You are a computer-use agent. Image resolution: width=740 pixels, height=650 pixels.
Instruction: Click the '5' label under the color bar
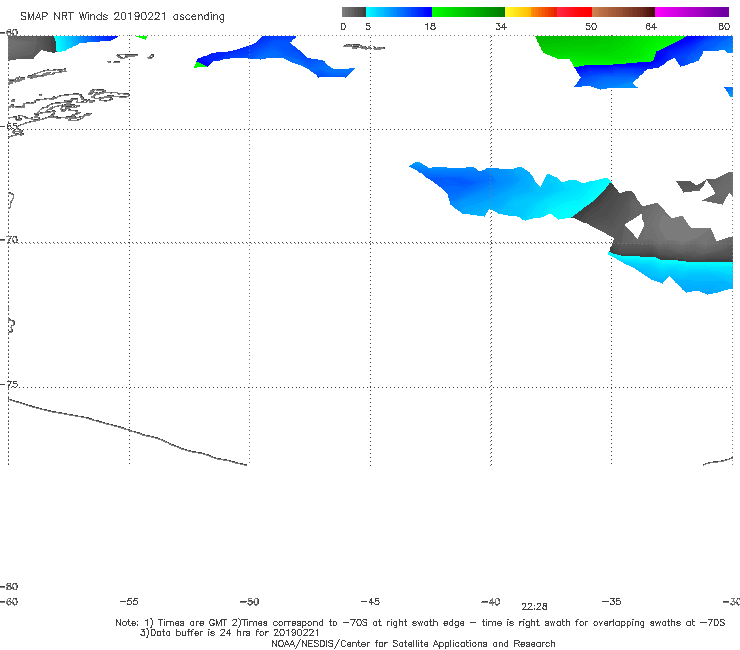coord(368,26)
